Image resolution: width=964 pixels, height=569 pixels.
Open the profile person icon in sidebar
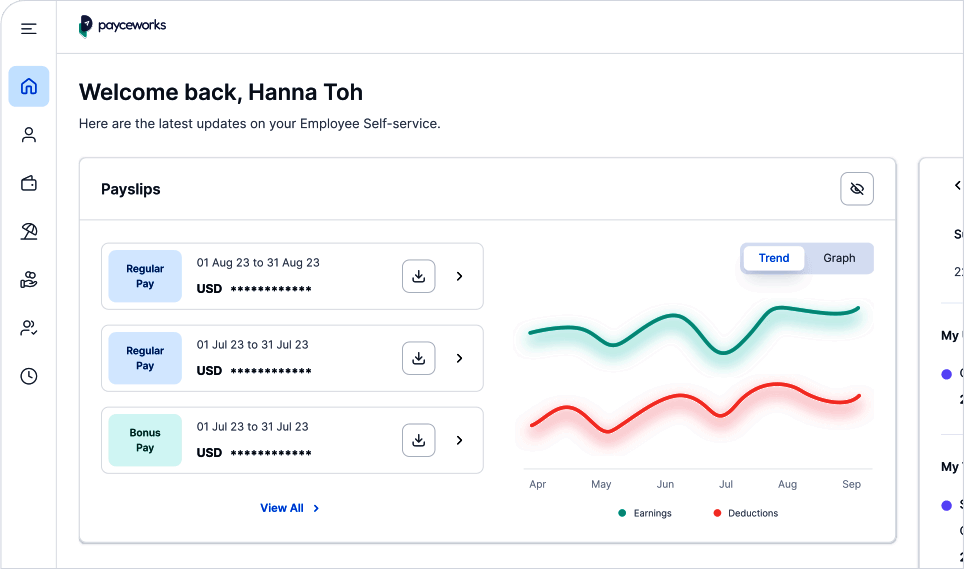point(29,135)
